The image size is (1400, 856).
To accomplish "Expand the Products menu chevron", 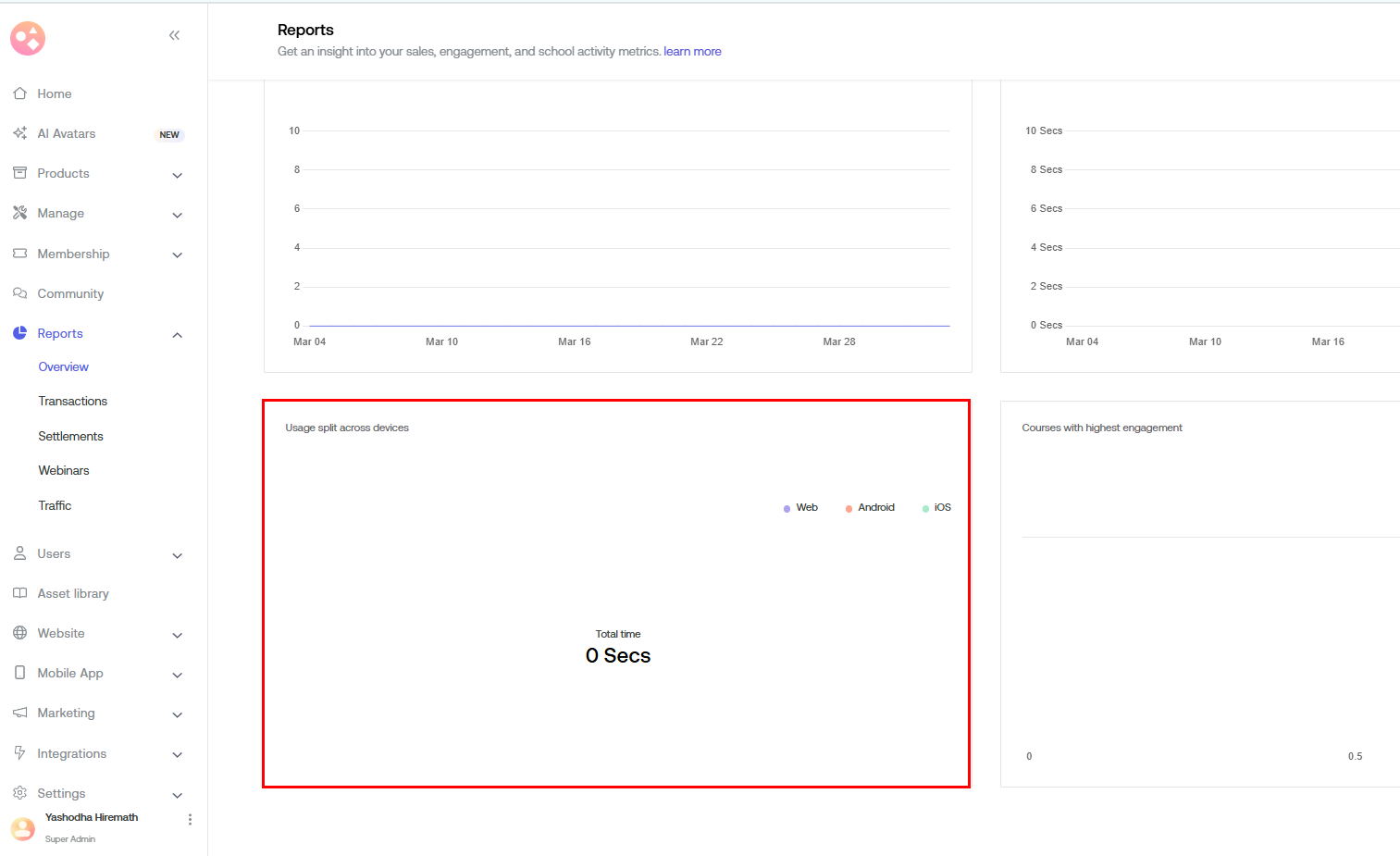I will point(178,175).
